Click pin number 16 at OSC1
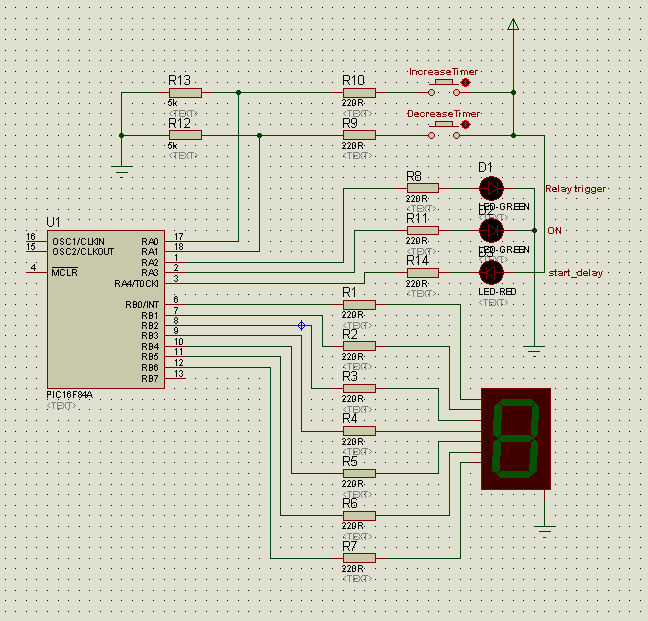This screenshot has width=648, height=621. click(31, 236)
